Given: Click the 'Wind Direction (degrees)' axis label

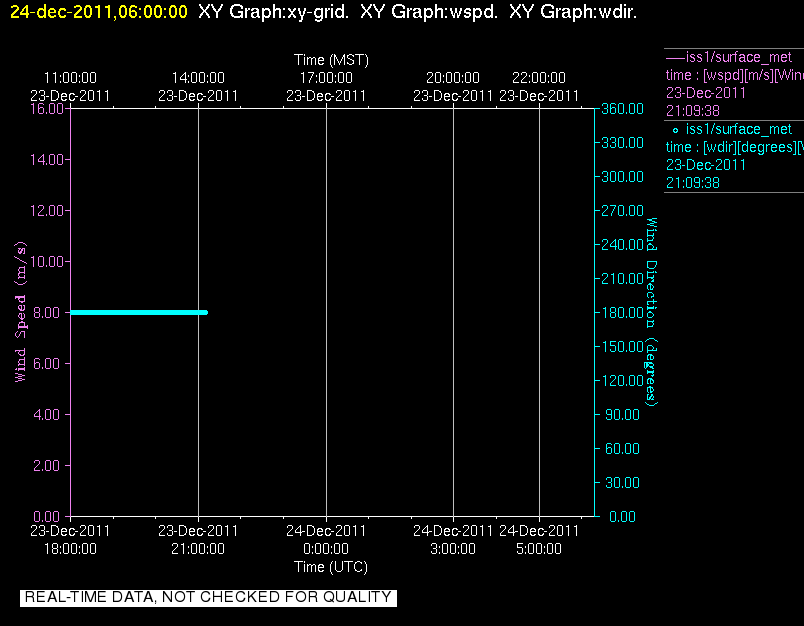Looking at the screenshot, I should (x=651, y=312).
